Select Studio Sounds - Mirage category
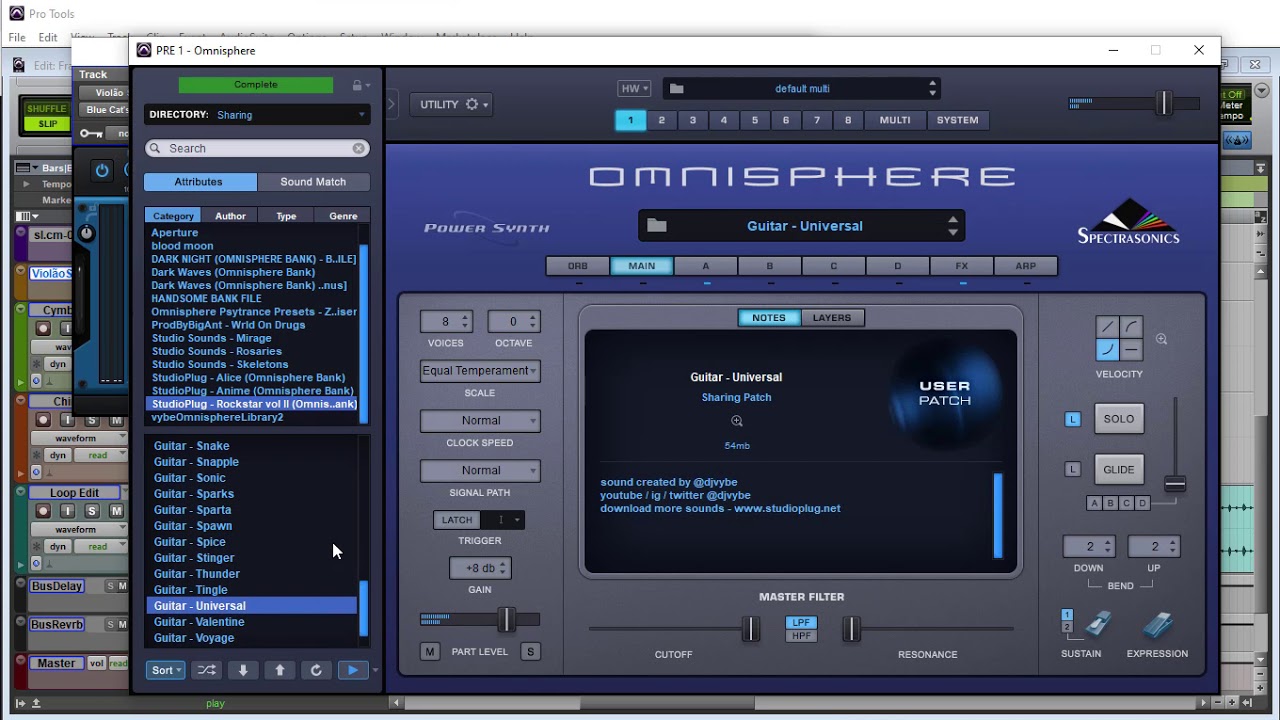1280x720 pixels. (211, 338)
